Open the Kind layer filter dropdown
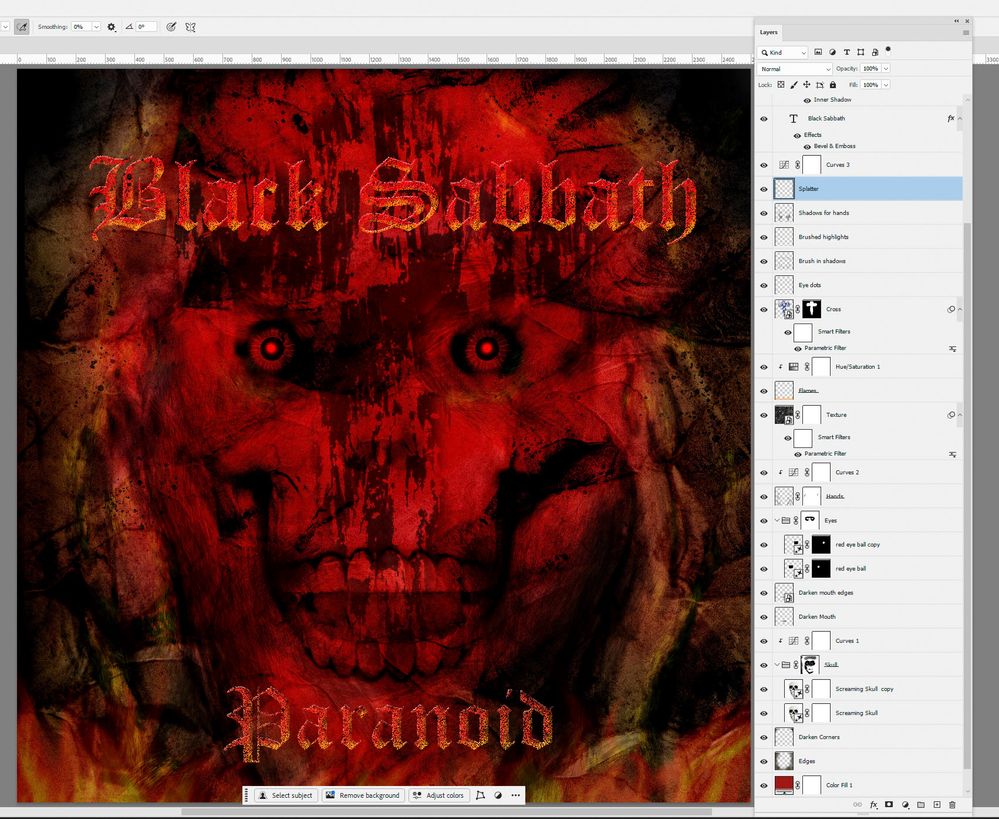The height and width of the screenshot is (819, 999). (x=783, y=52)
